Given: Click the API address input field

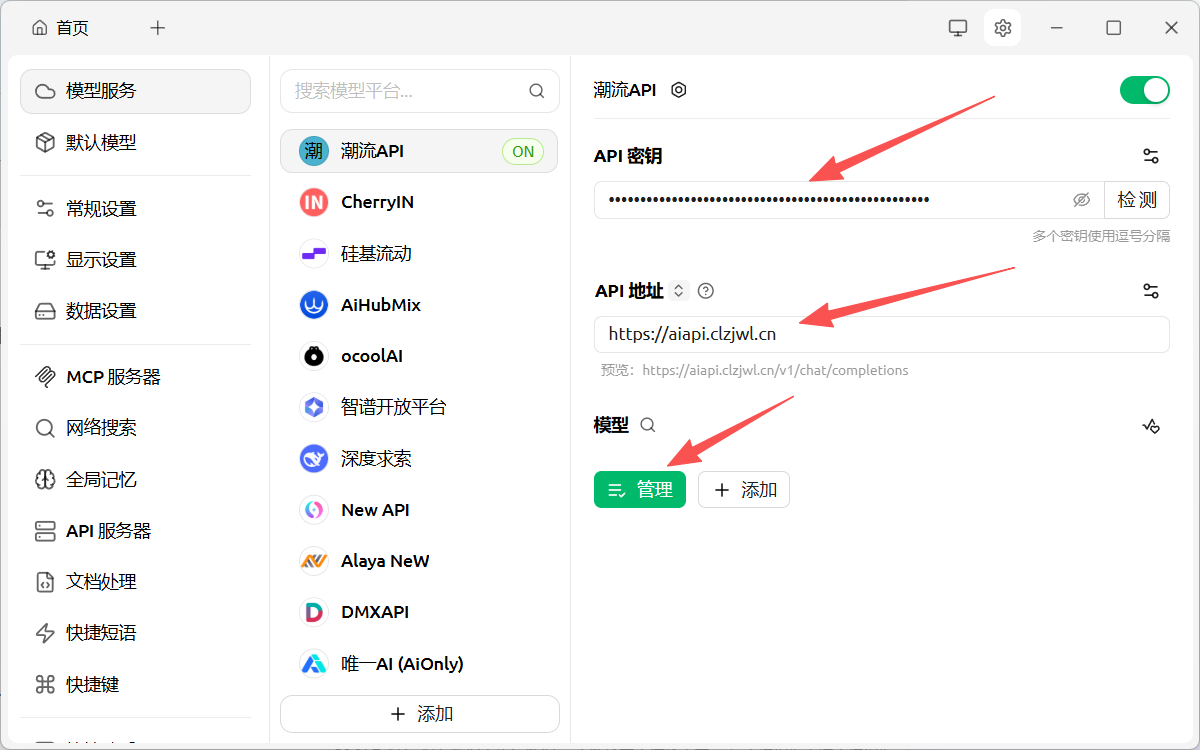Looking at the screenshot, I should coord(880,335).
